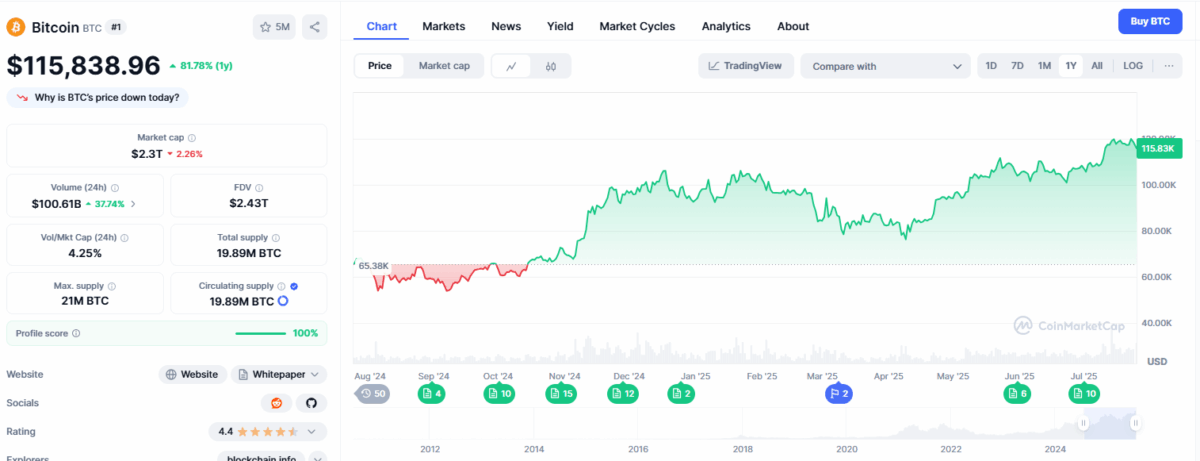Open blockchain.info explorer link
This screenshot has height=461, width=1200.
(x=261, y=457)
